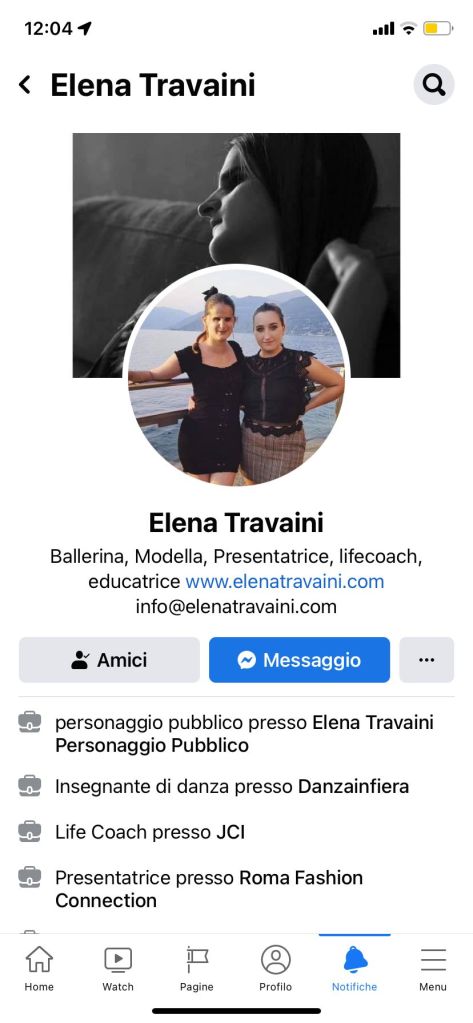This screenshot has width=473, height=1023.
Task: Open the JCI workplace link
Action: (x=231, y=832)
